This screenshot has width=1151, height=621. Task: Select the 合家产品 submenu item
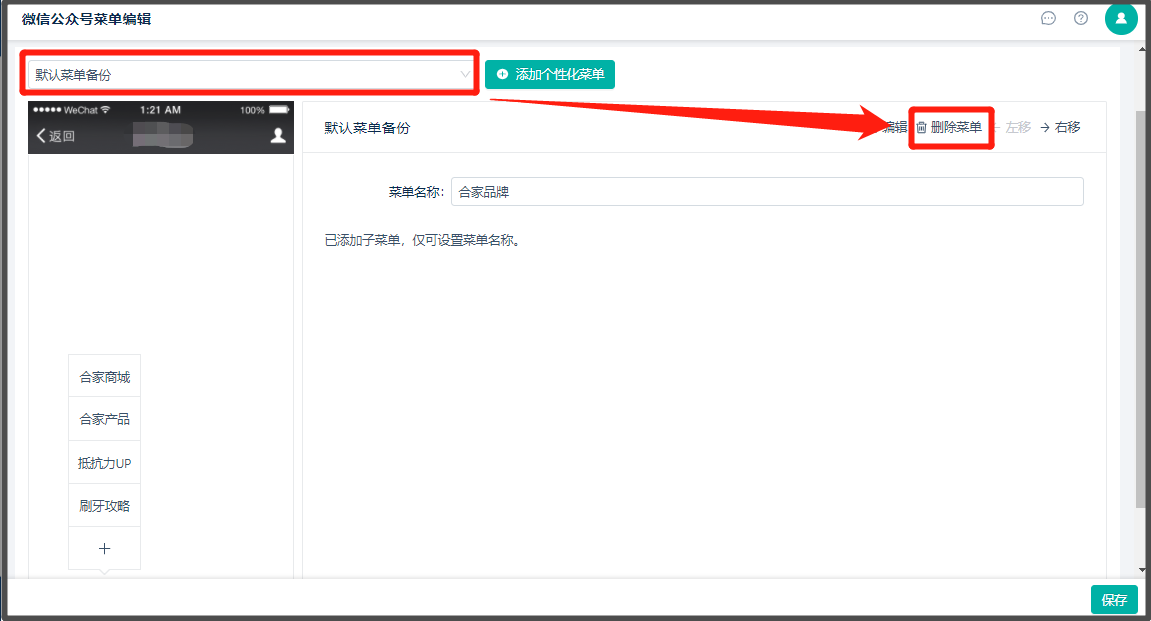[x=104, y=419]
